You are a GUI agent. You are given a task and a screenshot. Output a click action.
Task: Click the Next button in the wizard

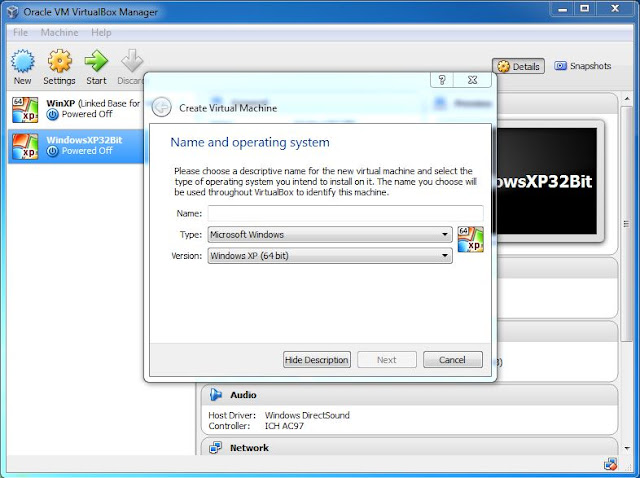(x=387, y=360)
